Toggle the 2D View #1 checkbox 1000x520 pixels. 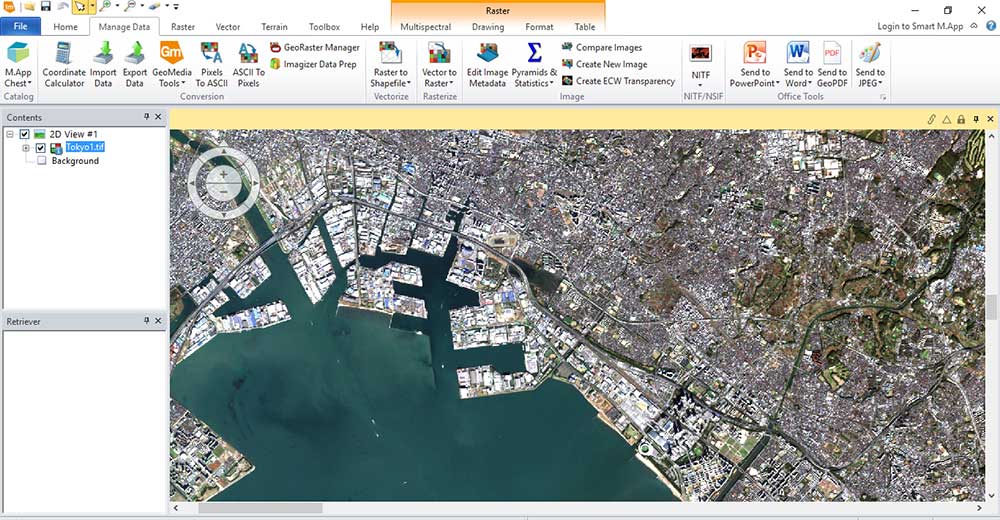tap(24, 134)
